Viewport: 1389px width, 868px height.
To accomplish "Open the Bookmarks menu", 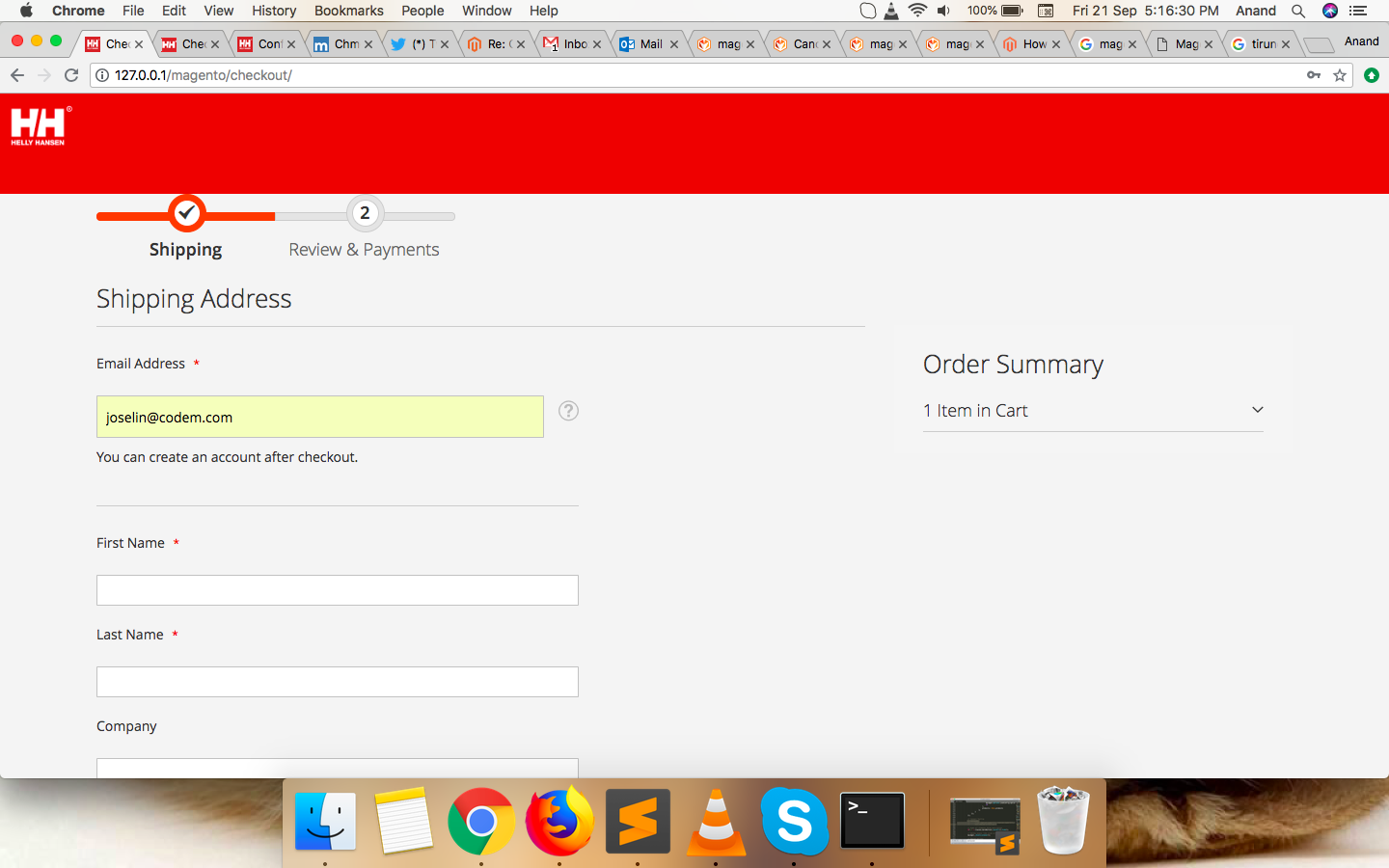I will 348,11.
